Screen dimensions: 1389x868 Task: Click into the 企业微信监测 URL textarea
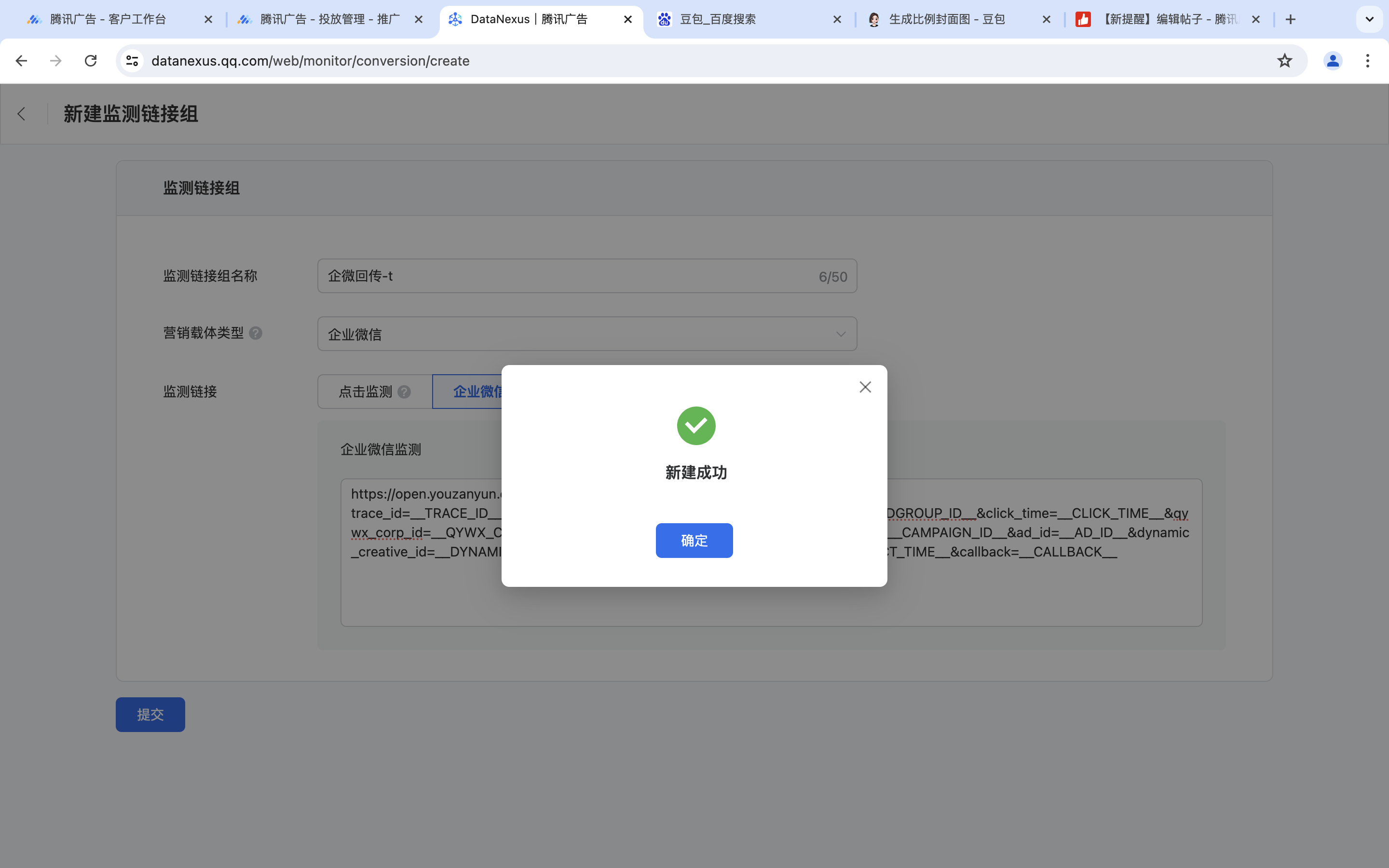coord(771,552)
